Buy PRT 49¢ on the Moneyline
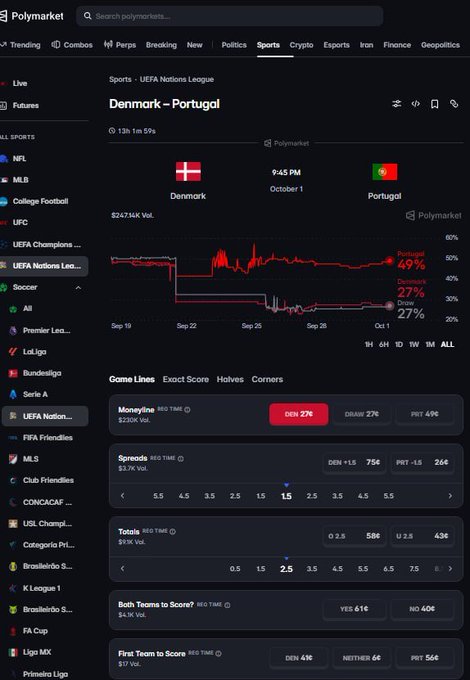Viewport: 470px width, 680px height. 424,414
